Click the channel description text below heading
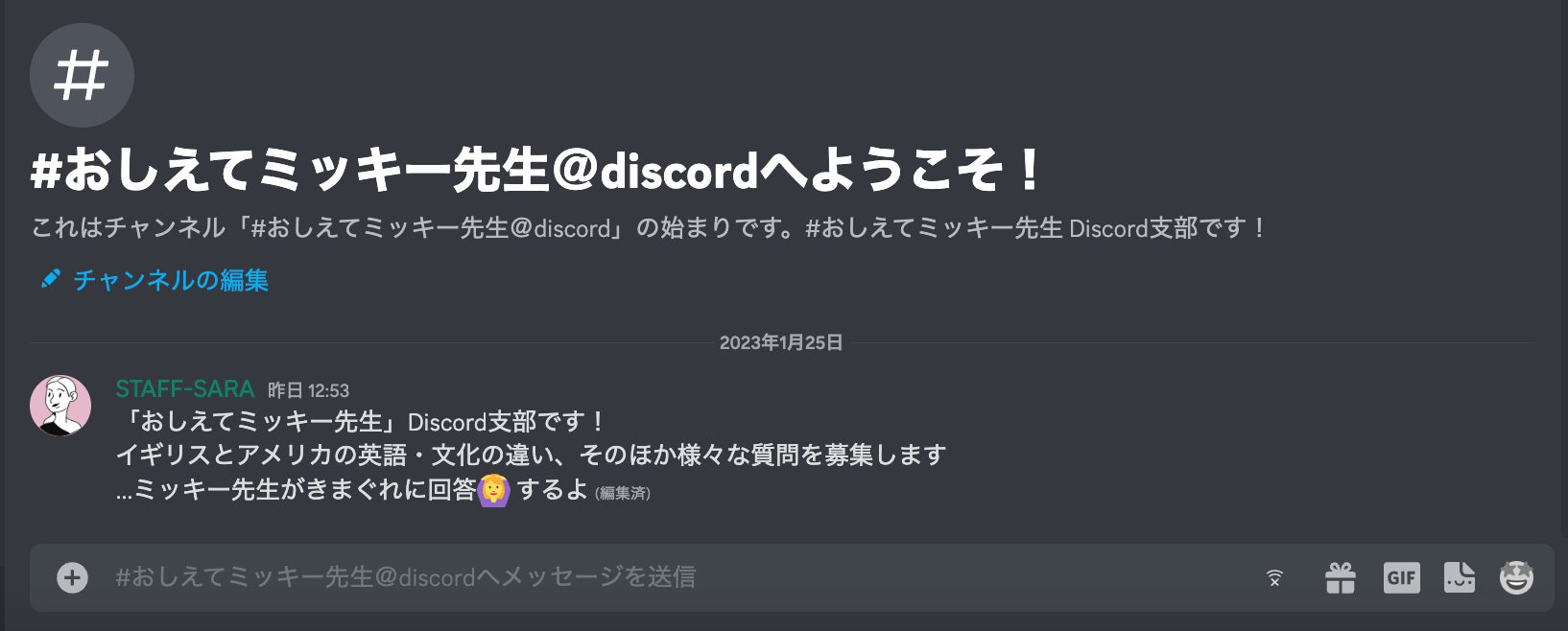The image size is (1568, 631). click(649, 228)
